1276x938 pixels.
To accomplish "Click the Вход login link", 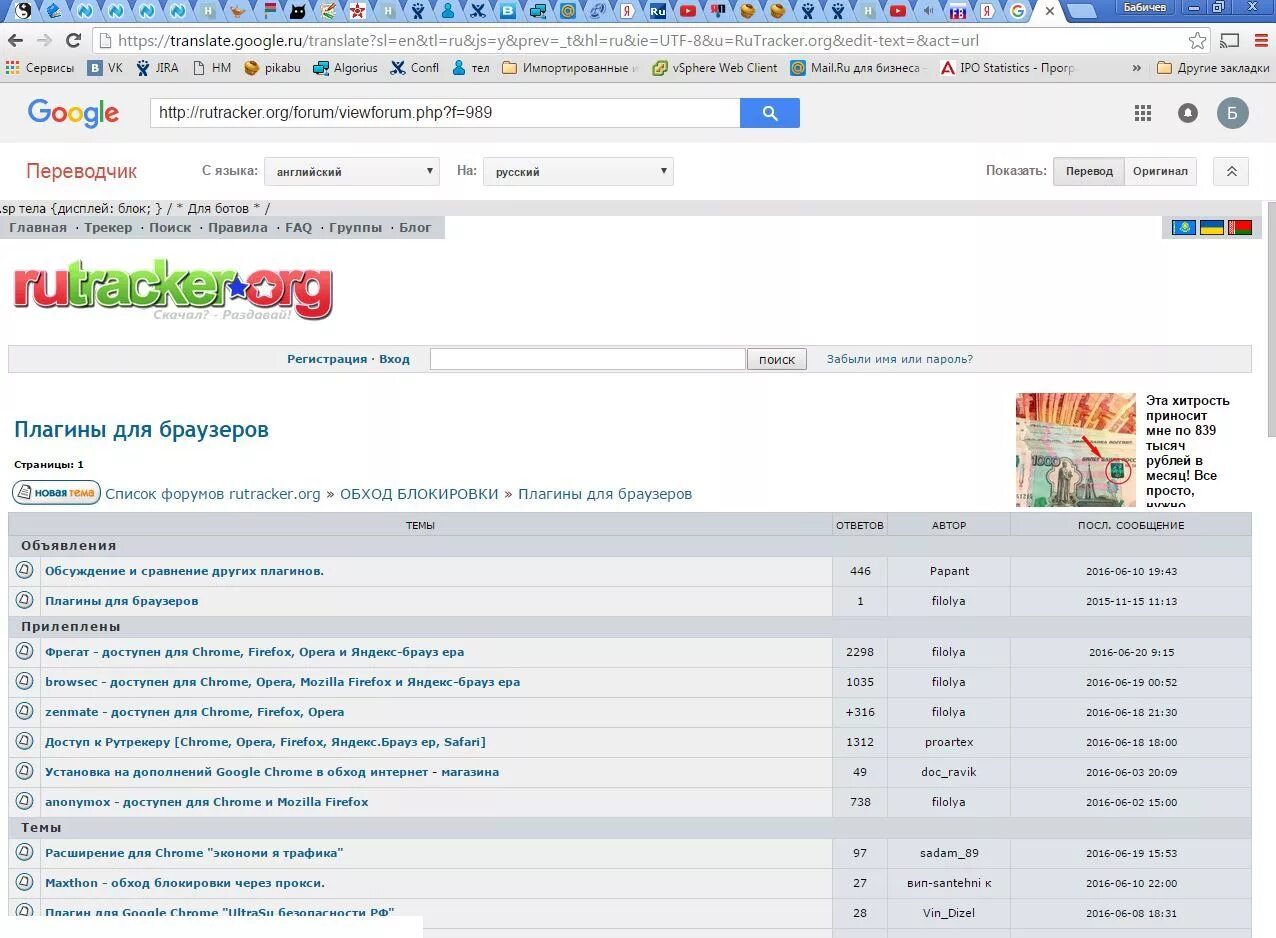I will [x=394, y=359].
